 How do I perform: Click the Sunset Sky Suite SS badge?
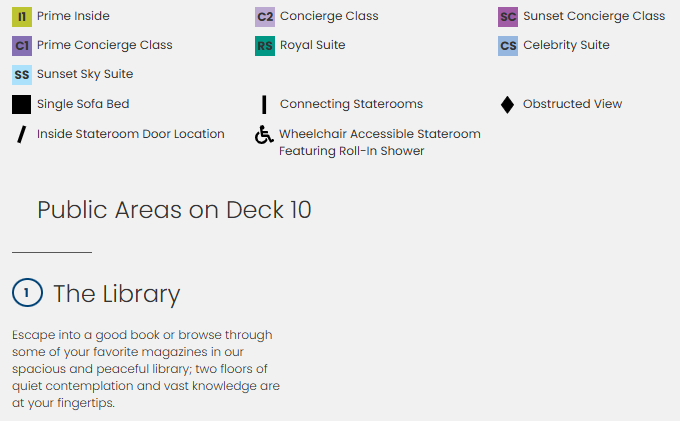pyautogui.click(x=22, y=74)
